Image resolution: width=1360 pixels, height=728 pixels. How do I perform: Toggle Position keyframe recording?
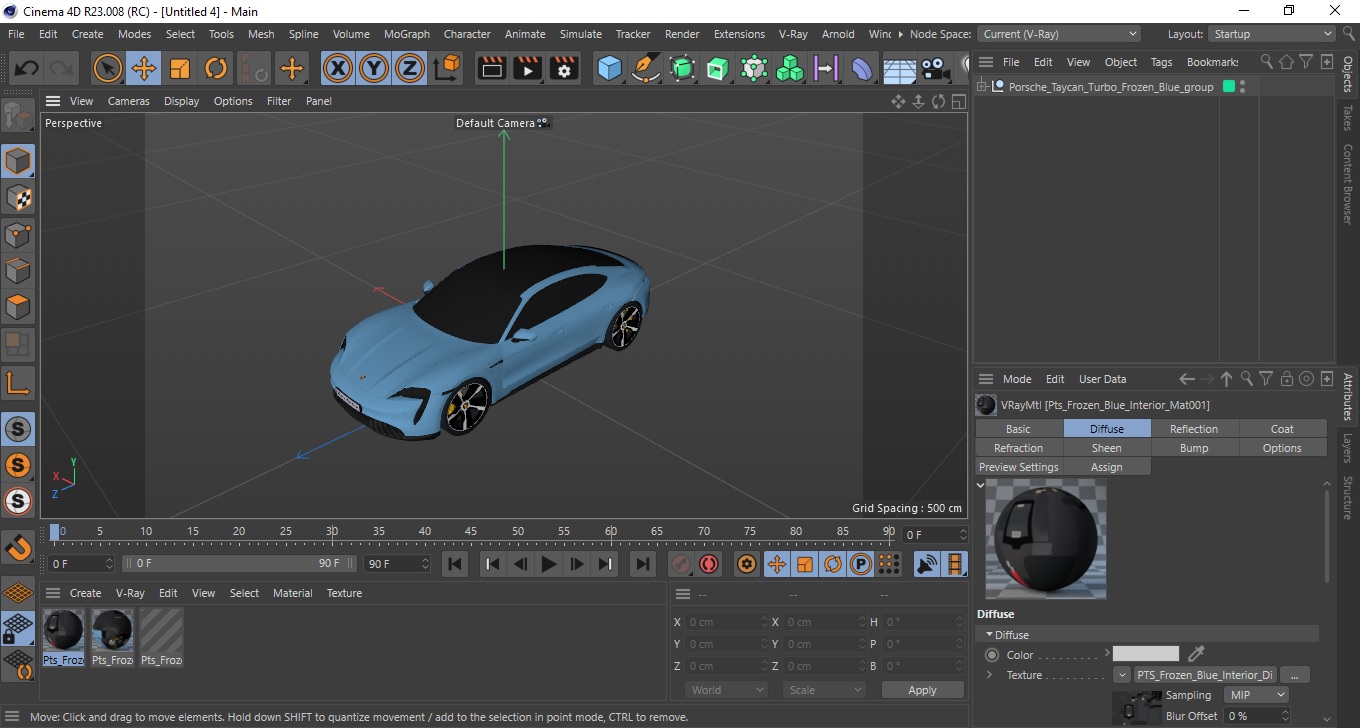[x=777, y=564]
